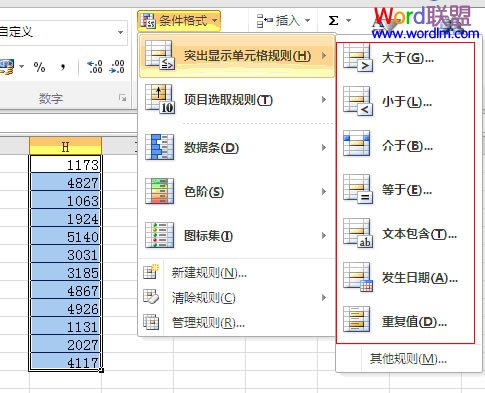Click the highlight cells rules icon
Viewport: 485px width, 393px height.
pos(160,55)
